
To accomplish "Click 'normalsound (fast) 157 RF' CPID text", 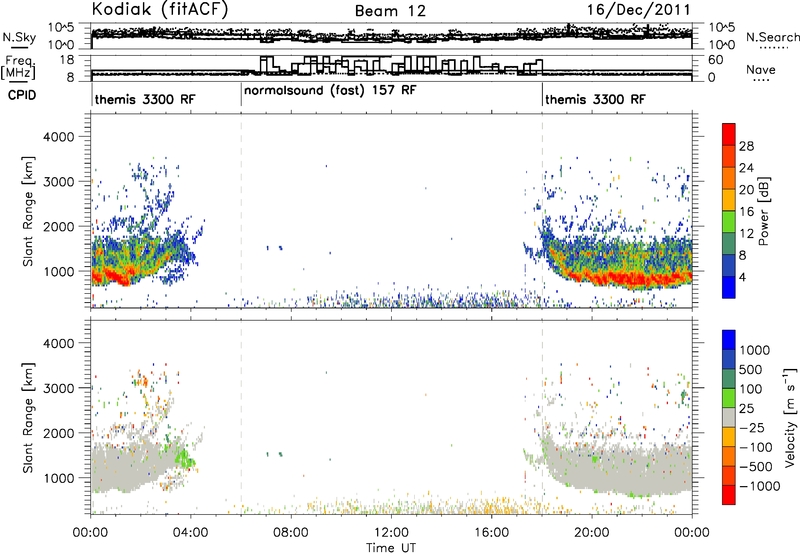I will (330, 91).
